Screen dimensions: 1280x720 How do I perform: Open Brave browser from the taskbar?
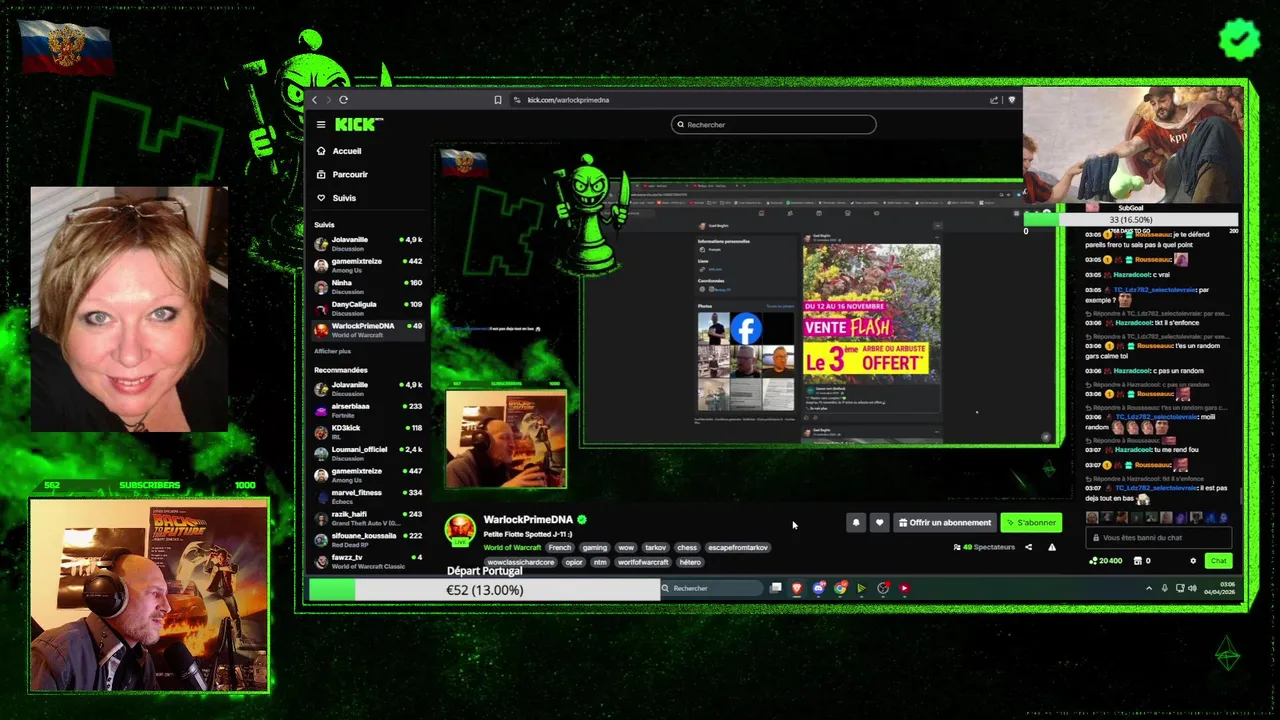pos(797,588)
